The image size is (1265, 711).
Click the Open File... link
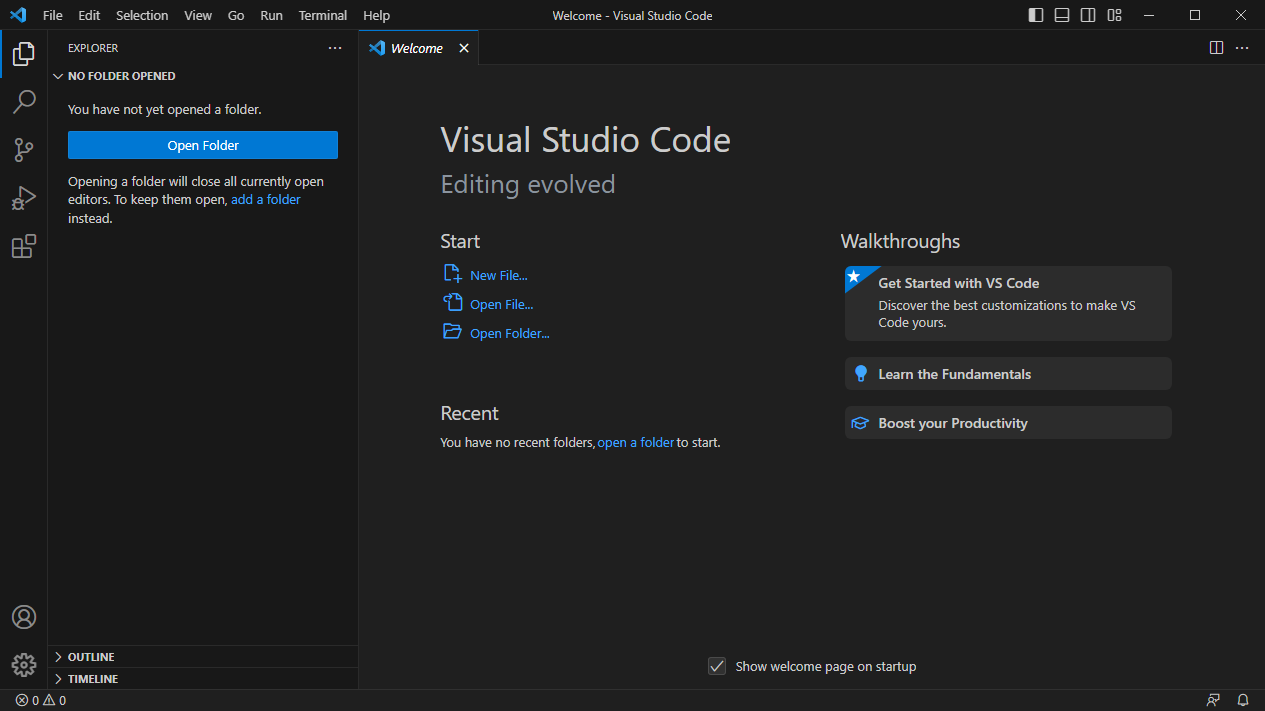click(502, 304)
